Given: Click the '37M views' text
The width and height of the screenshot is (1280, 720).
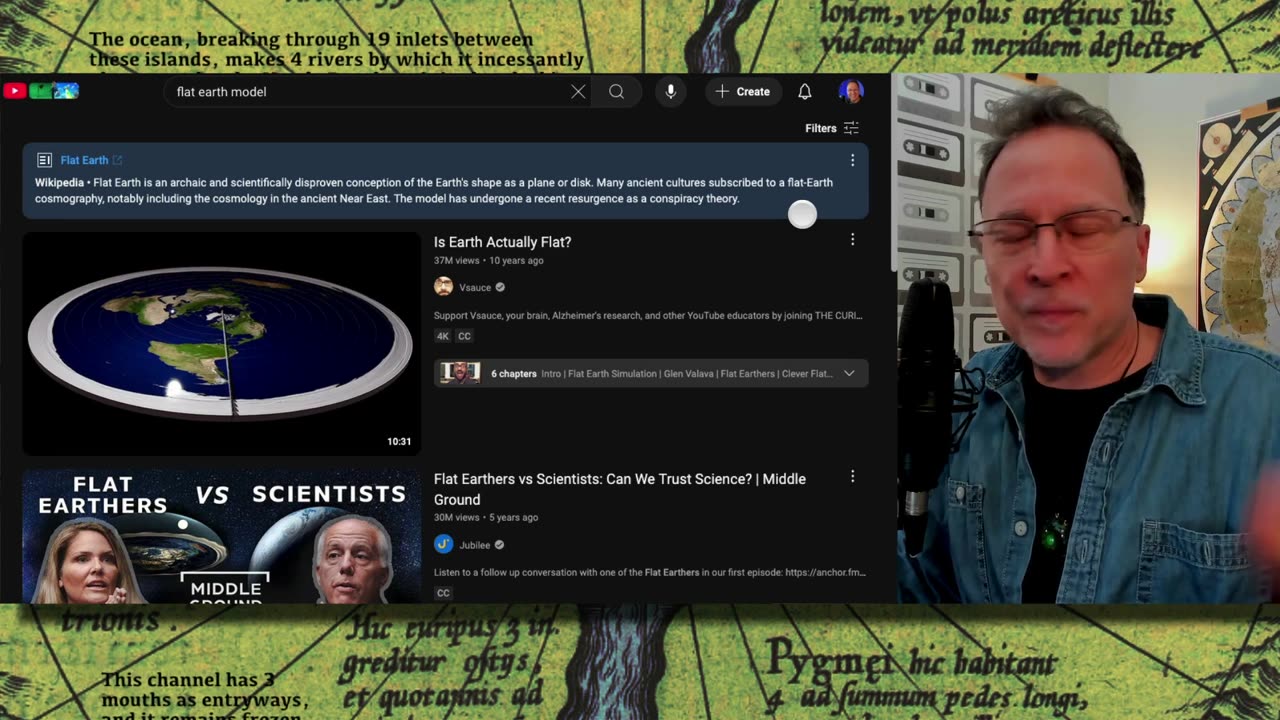Looking at the screenshot, I should pos(457,261).
